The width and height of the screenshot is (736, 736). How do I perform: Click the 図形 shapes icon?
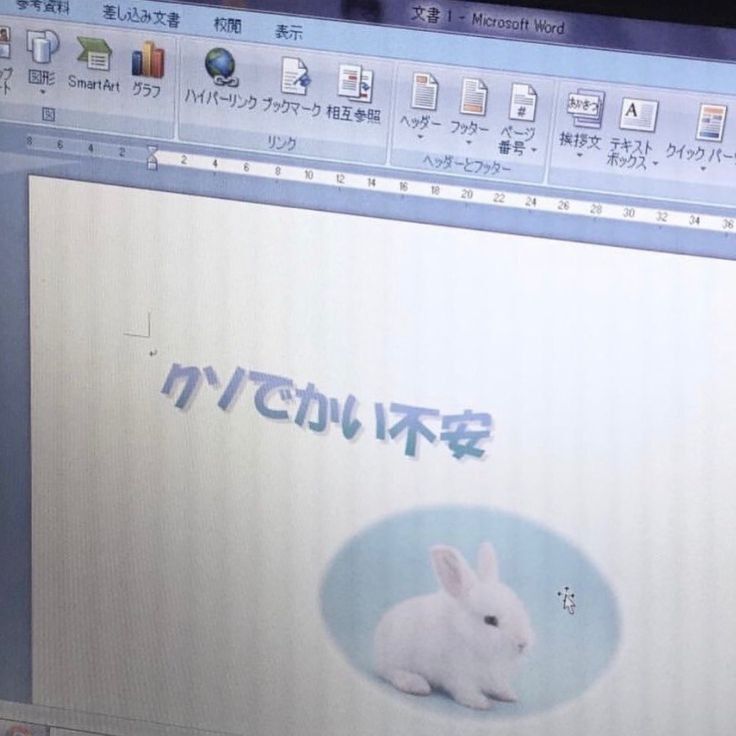(42, 49)
